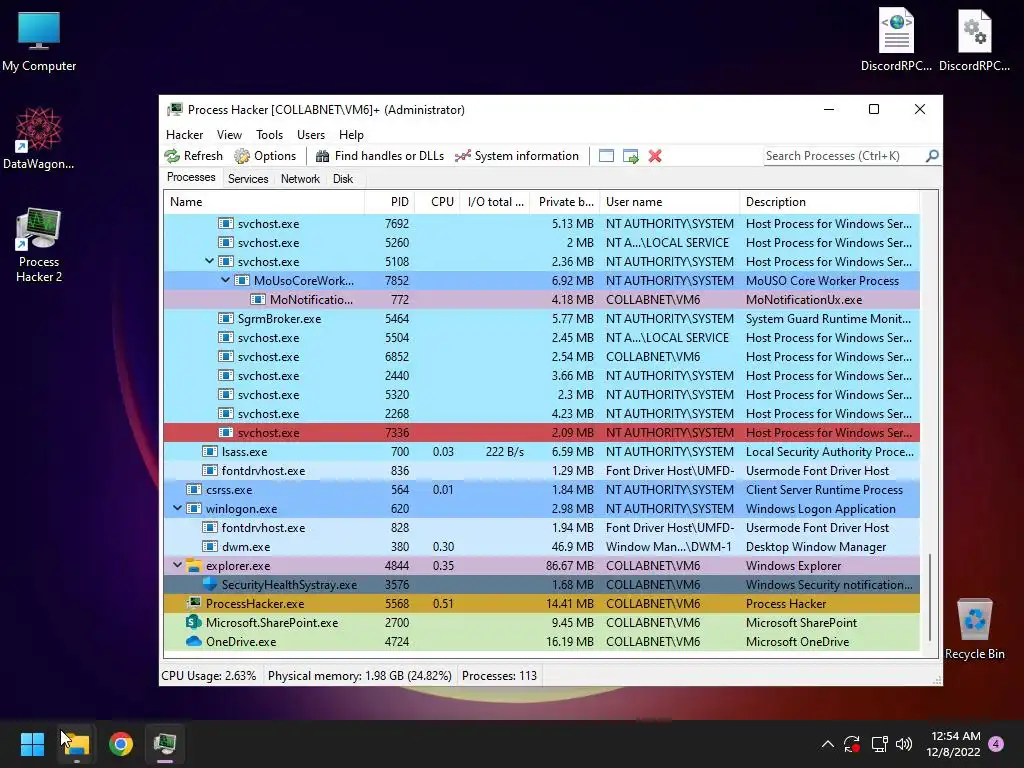Sort by User name column header
1024x768 pixels.
(669, 202)
